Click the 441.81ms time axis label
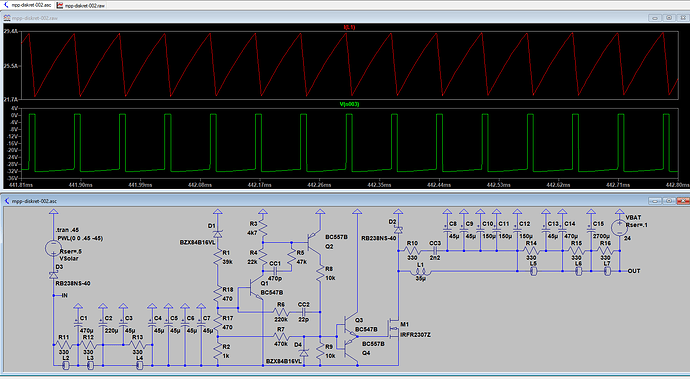This screenshot has width=690, height=379. point(20,185)
